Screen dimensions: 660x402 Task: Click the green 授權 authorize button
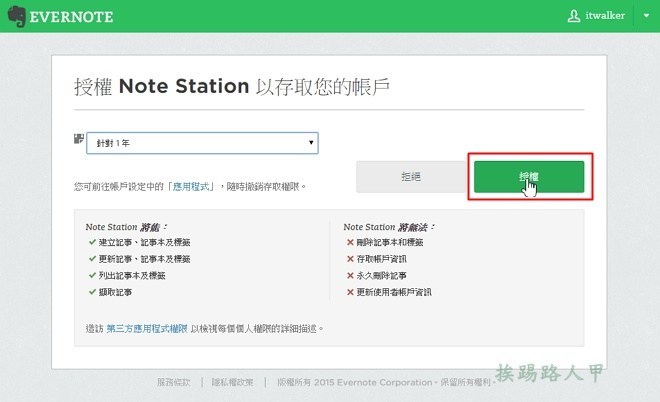(529, 177)
